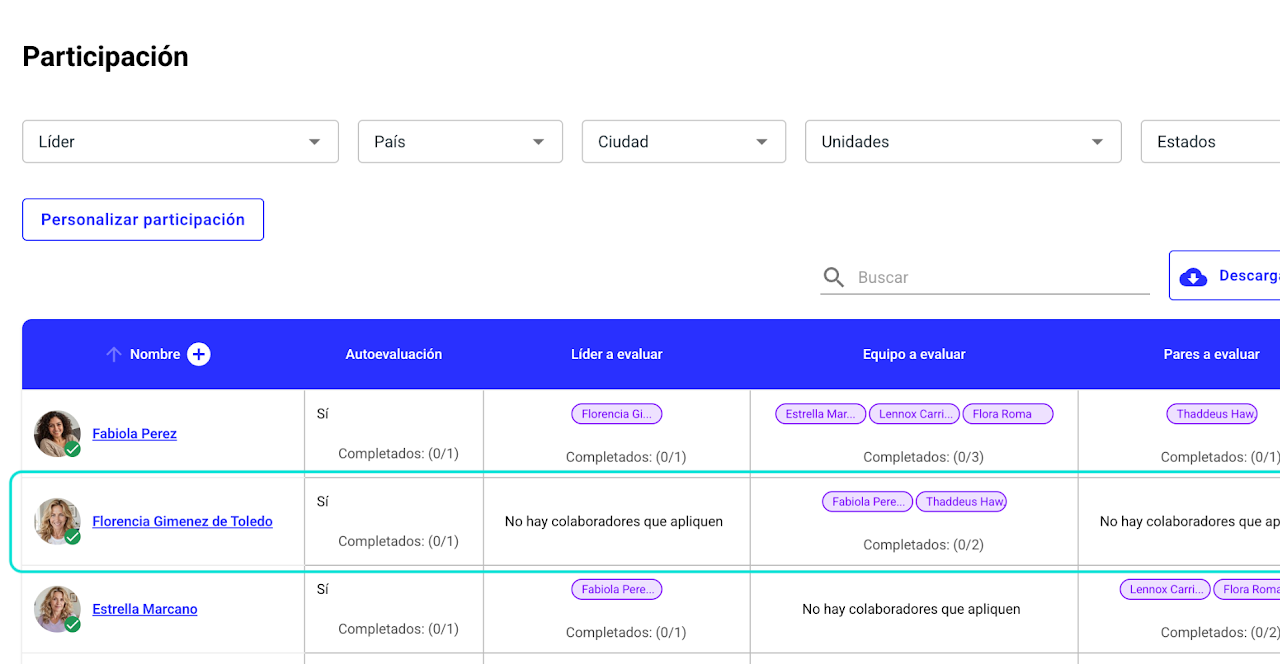Open the Estados filter dropdown
The width and height of the screenshot is (1280, 664).
pos(1210,142)
